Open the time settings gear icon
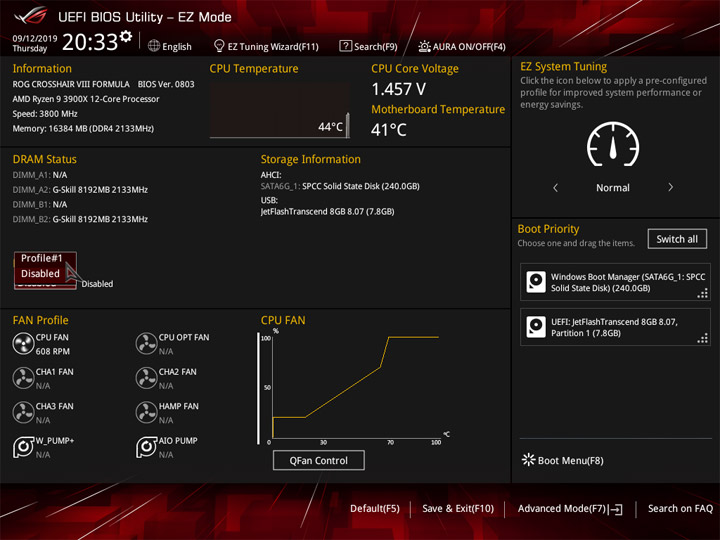 point(126,36)
